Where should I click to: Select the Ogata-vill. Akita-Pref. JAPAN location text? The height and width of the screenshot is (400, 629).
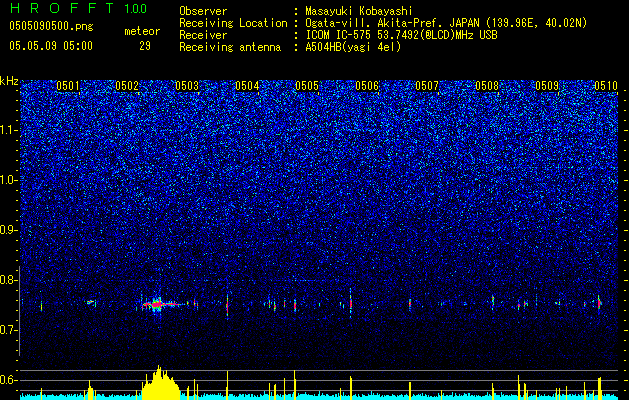pos(446,23)
